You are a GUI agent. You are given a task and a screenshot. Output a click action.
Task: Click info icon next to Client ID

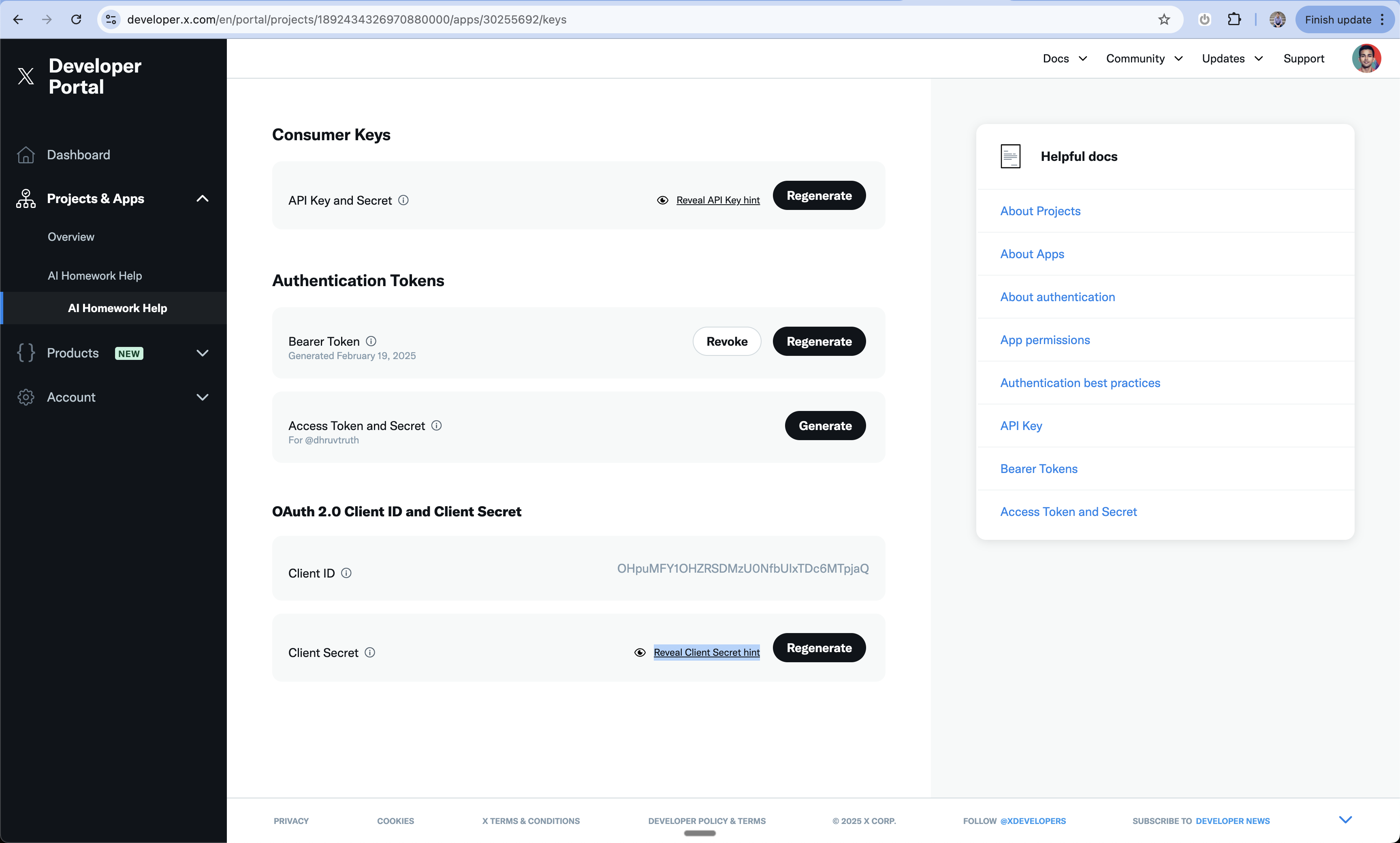[346, 573]
